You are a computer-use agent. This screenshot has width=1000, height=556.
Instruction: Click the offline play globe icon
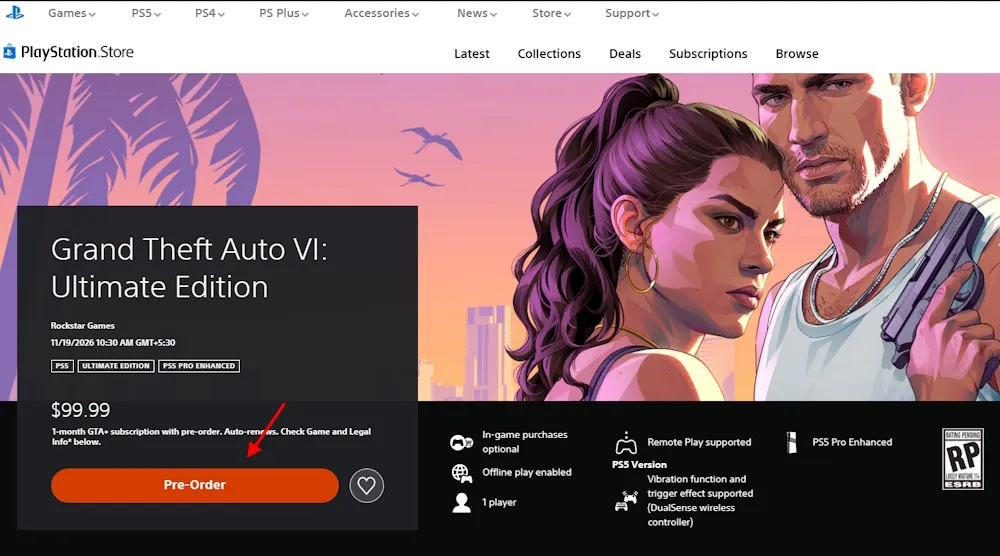coord(462,473)
